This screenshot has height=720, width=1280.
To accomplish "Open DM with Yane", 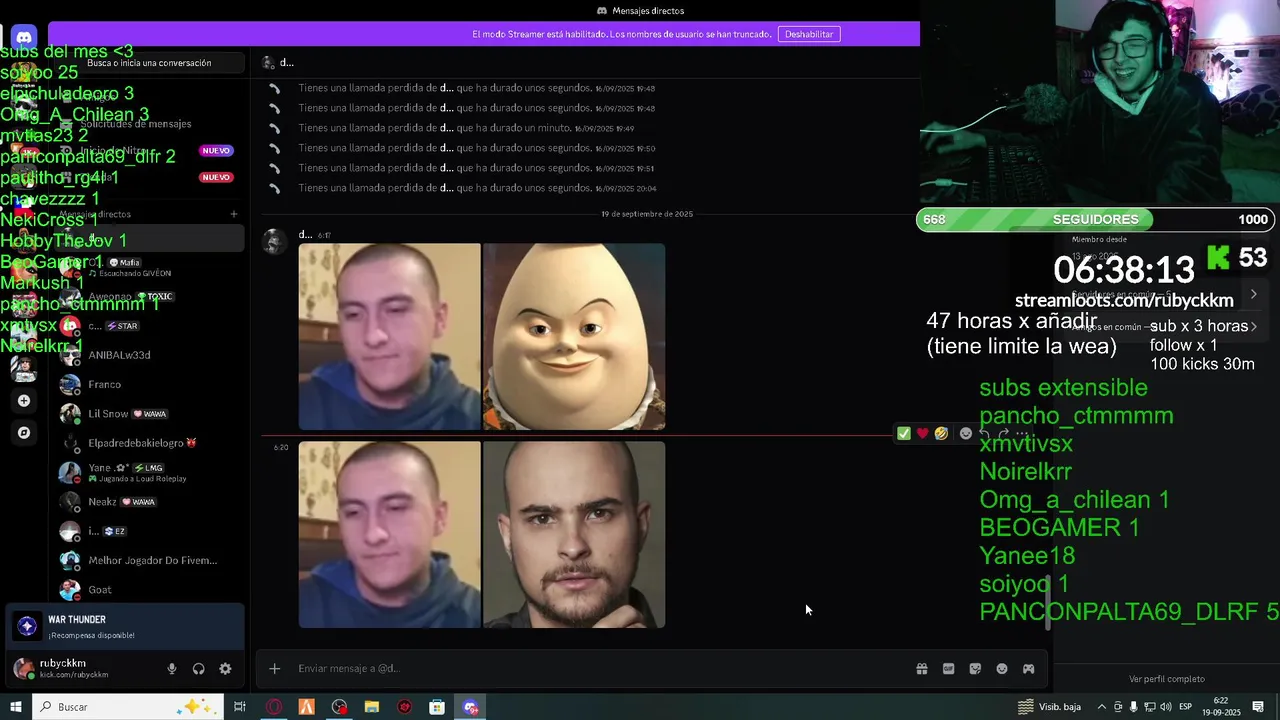I will tap(150, 472).
